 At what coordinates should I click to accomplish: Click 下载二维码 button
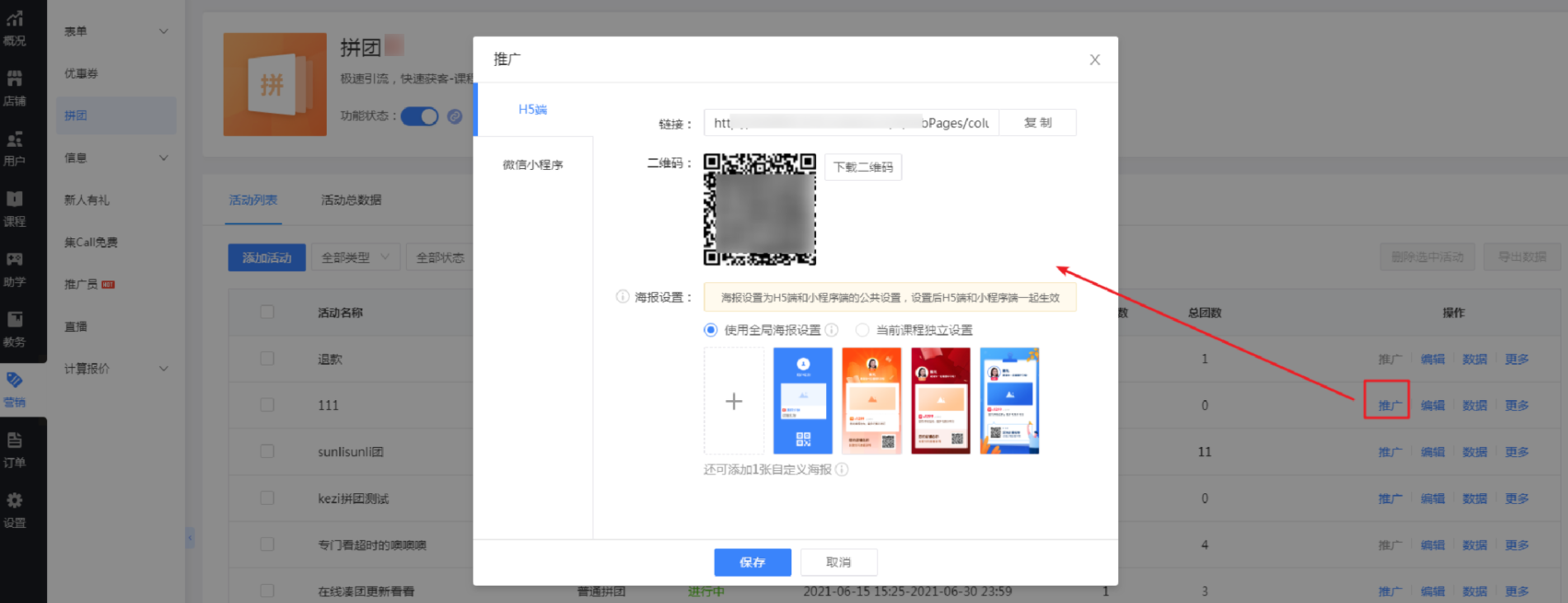863,167
